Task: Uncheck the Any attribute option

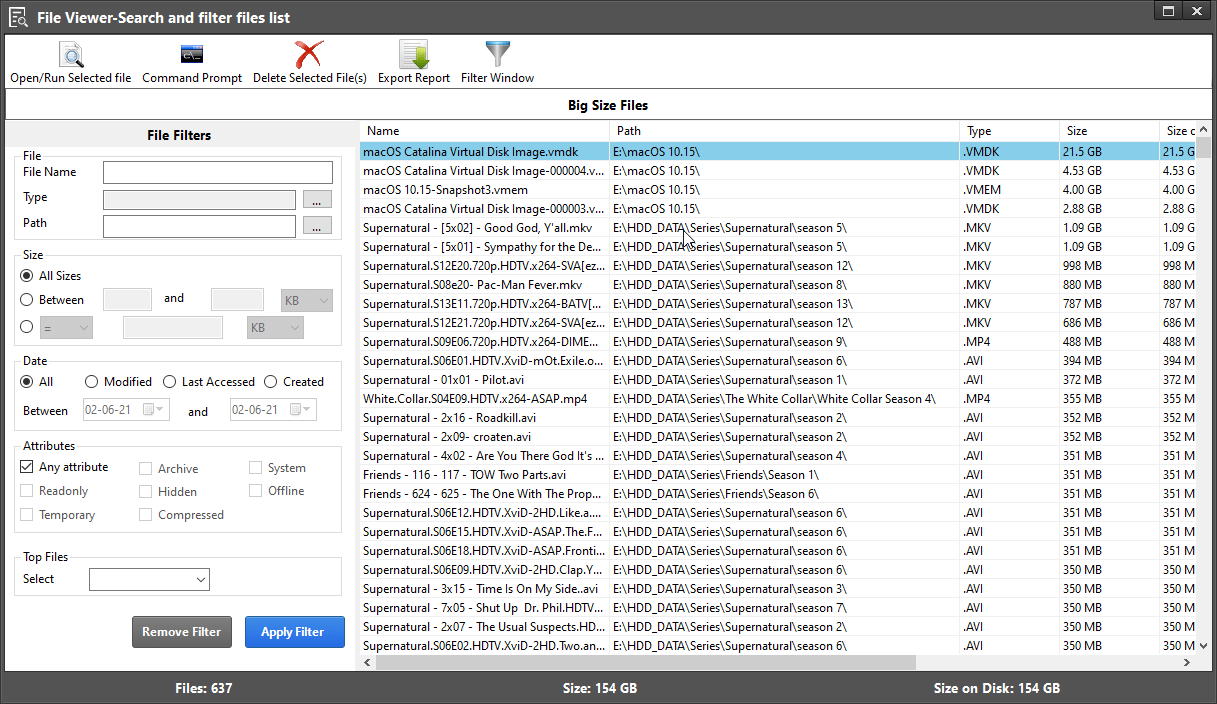Action: coord(25,466)
